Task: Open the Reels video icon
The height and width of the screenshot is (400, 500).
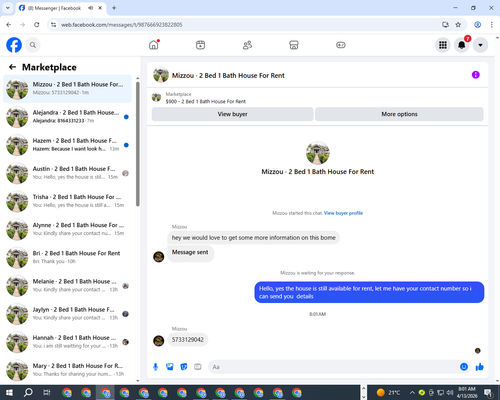Action: tap(200, 45)
